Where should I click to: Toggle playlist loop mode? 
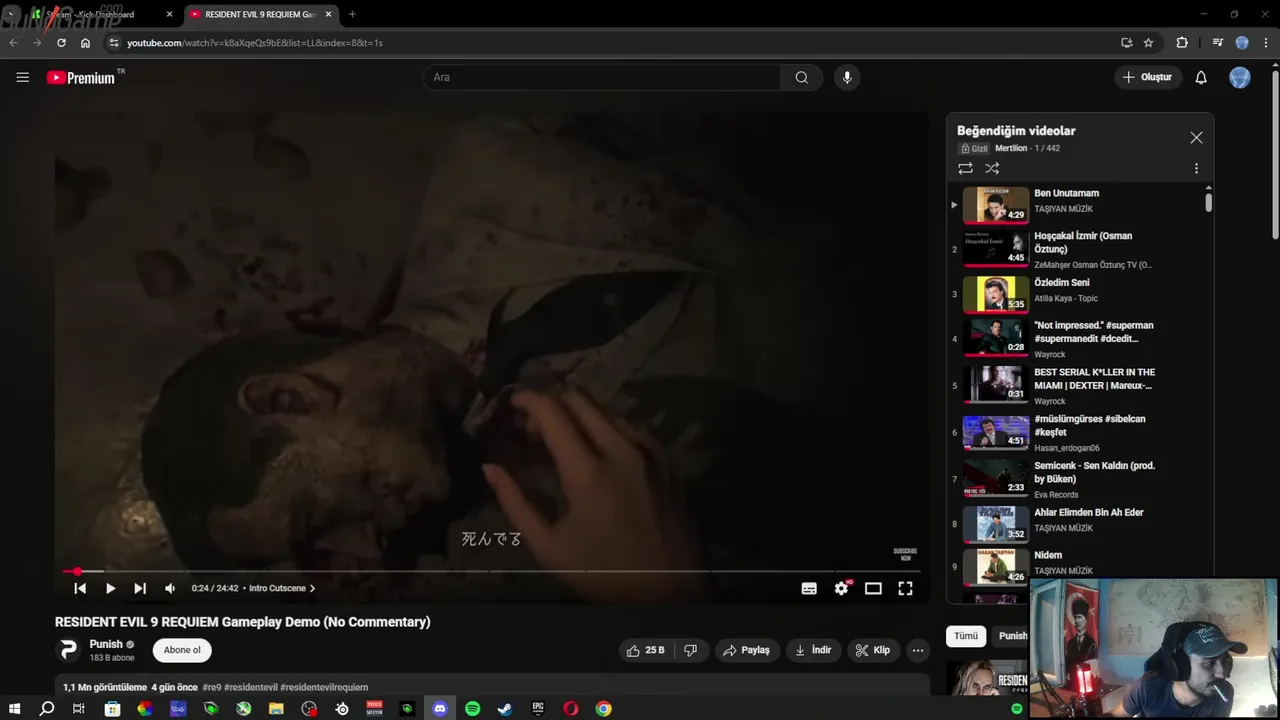click(x=965, y=169)
